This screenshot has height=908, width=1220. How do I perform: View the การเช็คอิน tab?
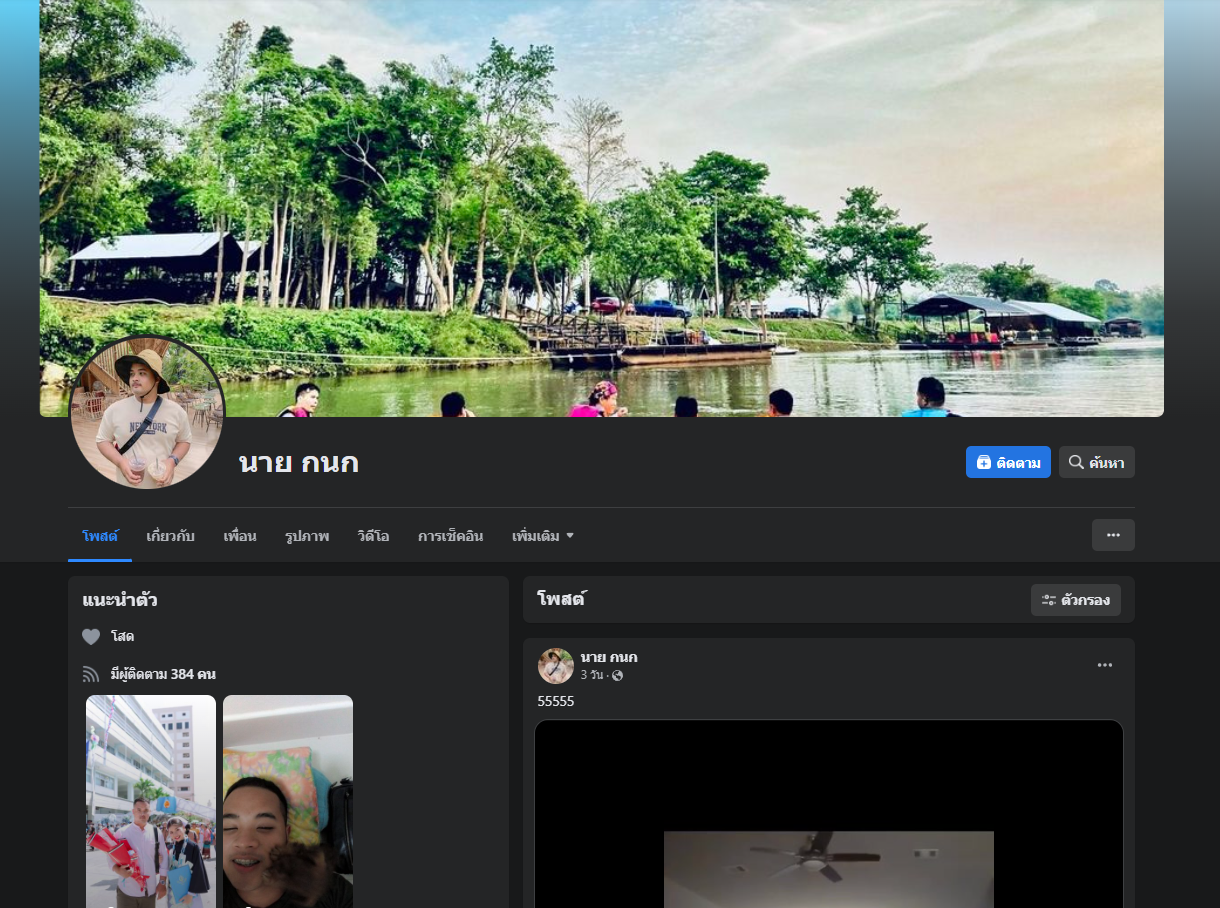pos(450,536)
